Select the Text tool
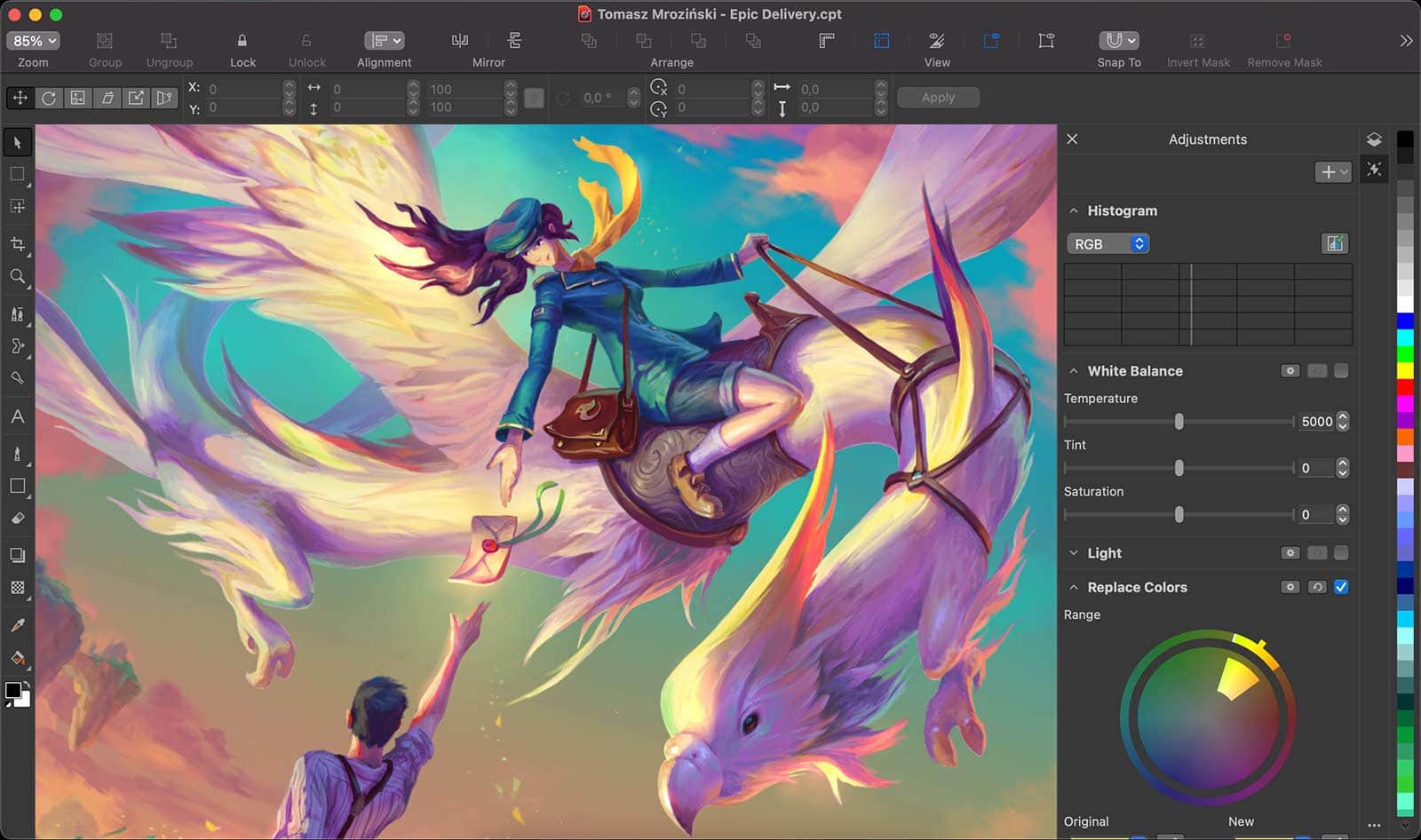Image resolution: width=1421 pixels, height=840 pixels. tap(17, 416)
